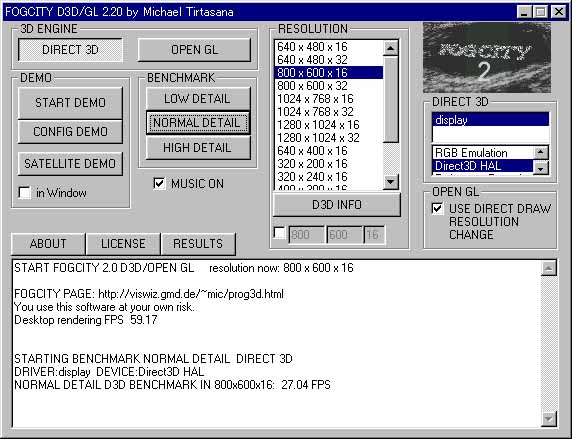Screen dimensions: 572x439
Task: Select 1280 x 1024 x 32 resolution
Action: (x=329, y=138)
